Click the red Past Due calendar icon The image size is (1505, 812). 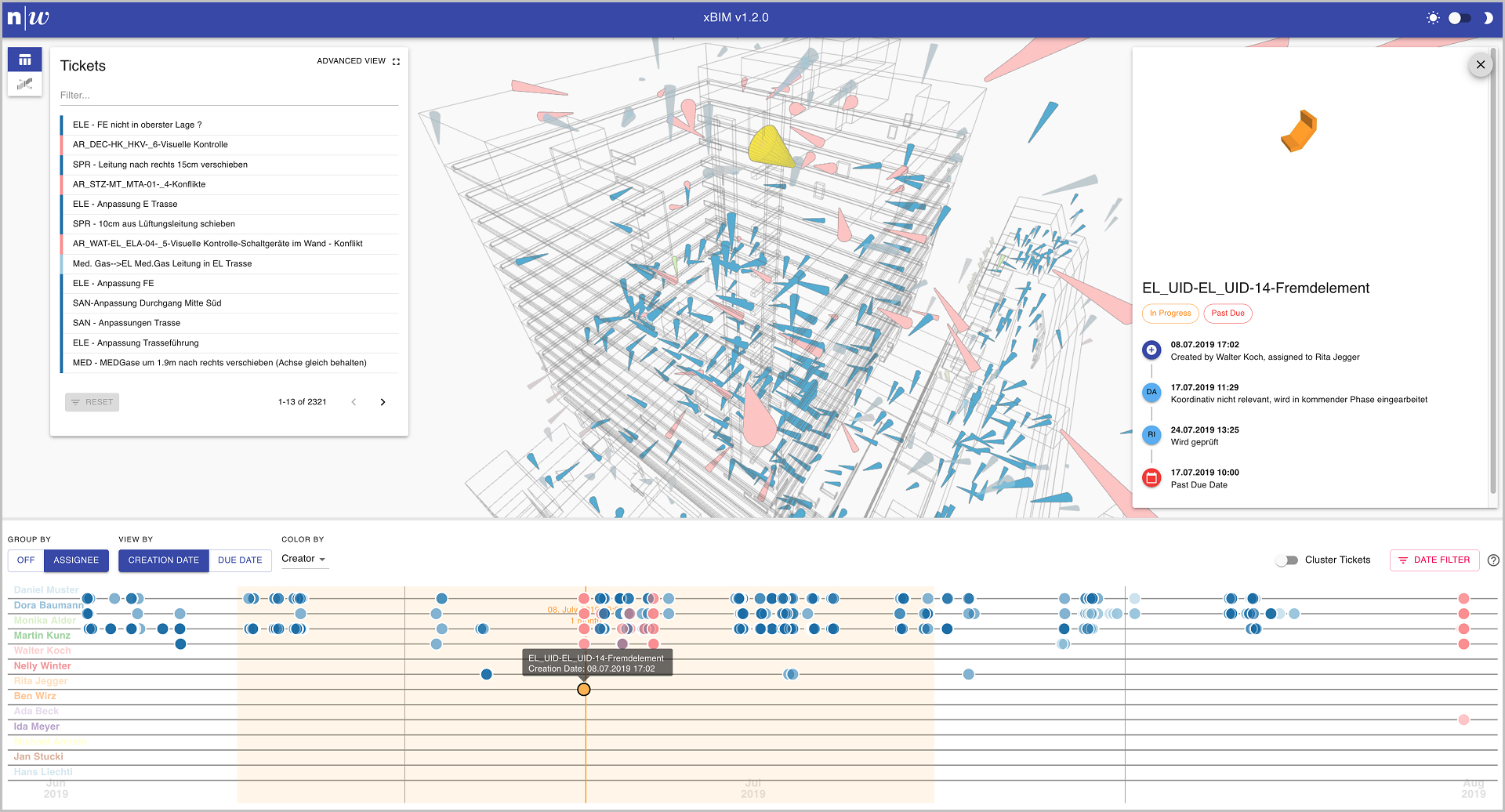1151,477
